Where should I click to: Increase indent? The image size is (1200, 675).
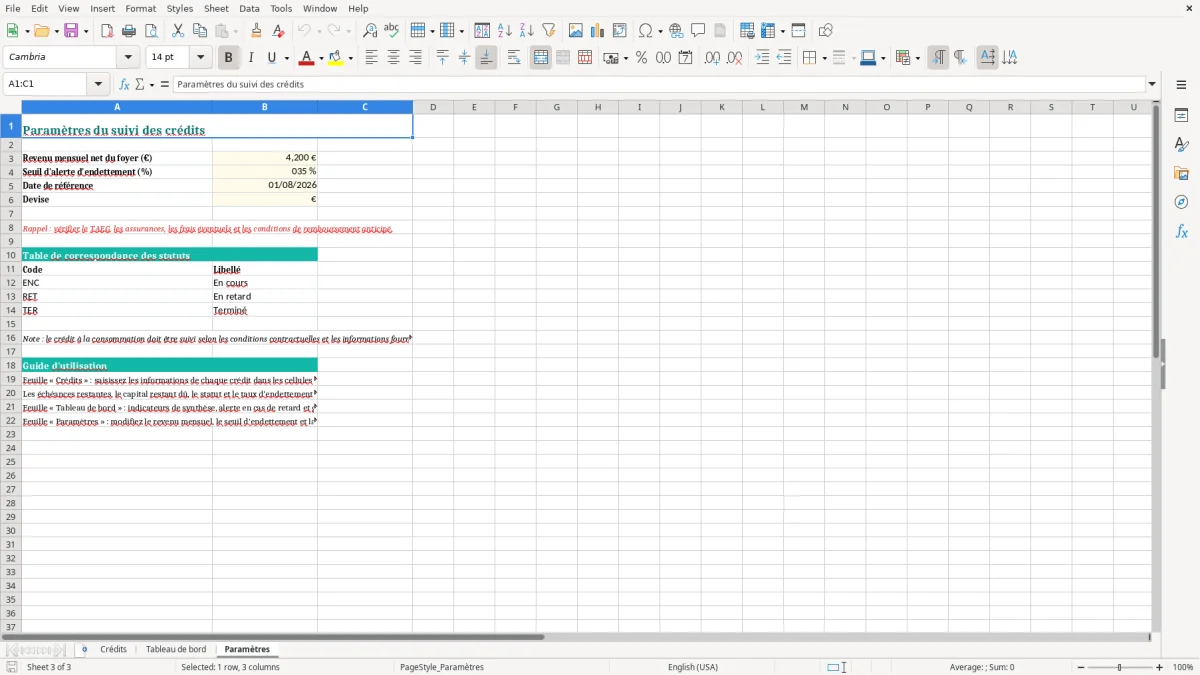pos(762,58)
